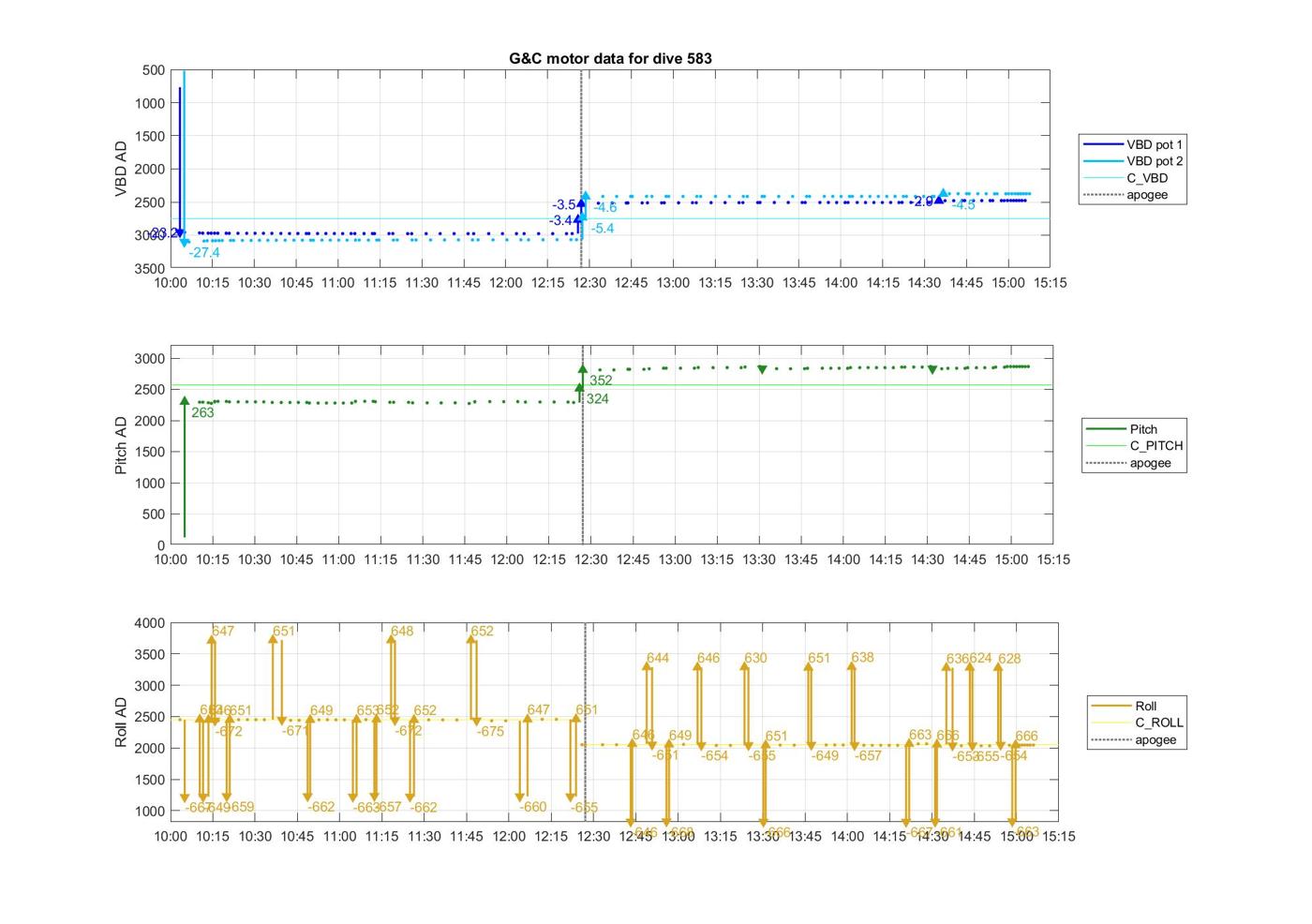Click the '4000' tick on the Roll AD axis
1312x924 pixels.
click(x=150, y=623)
